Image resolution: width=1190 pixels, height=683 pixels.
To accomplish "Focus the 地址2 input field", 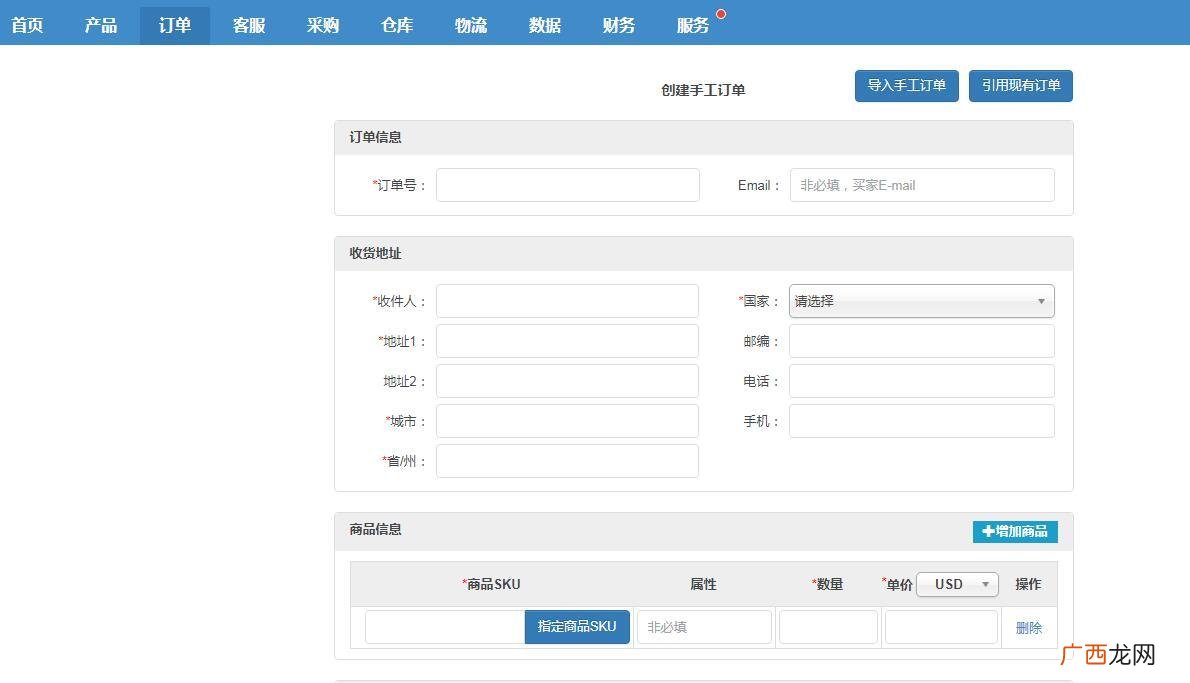I will coord(568,381).
